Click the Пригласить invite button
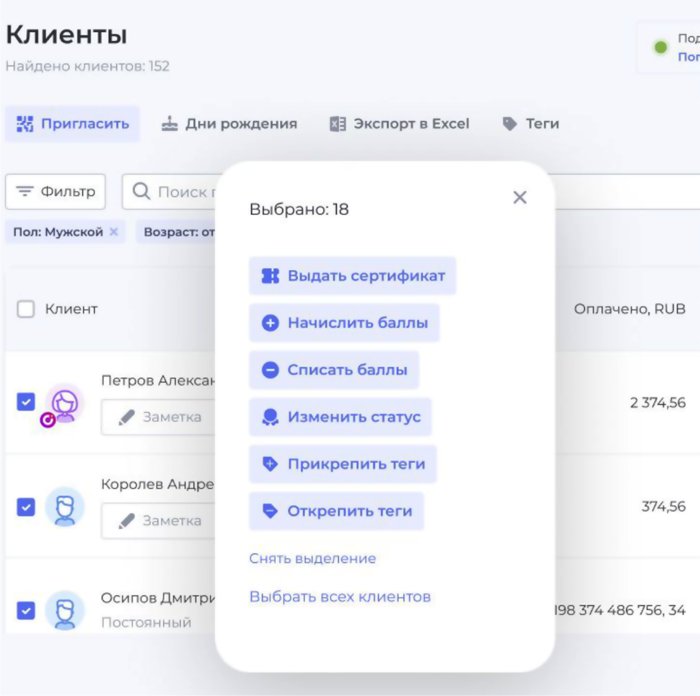The width and height of the screenshot is (700, 696). [x=72, y=124]
